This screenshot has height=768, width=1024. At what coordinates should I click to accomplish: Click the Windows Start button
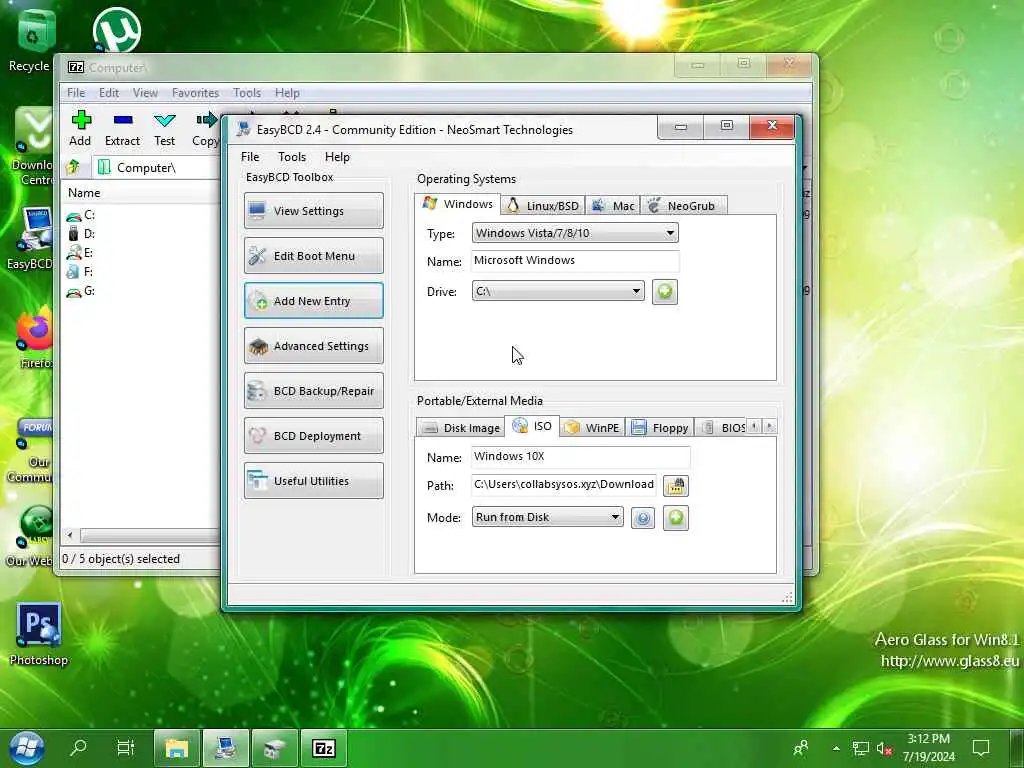27,748
